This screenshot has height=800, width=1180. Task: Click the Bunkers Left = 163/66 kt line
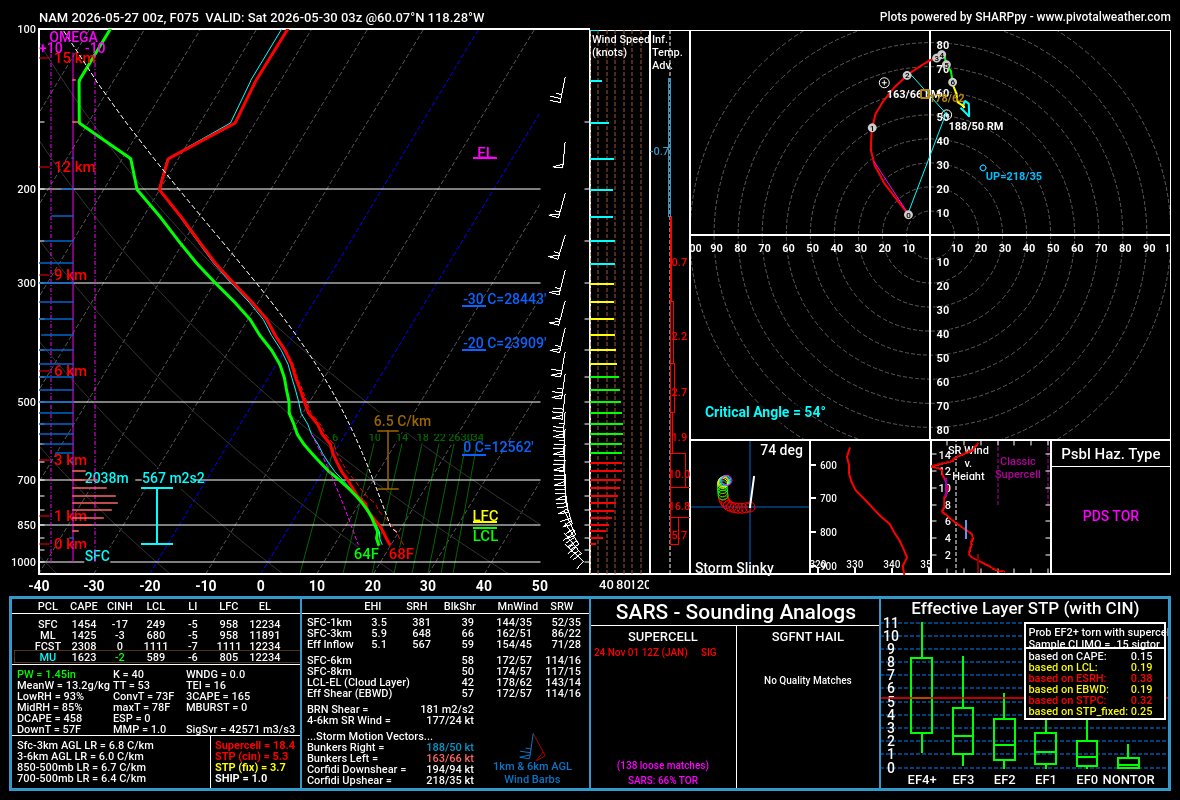click(391, 758)
